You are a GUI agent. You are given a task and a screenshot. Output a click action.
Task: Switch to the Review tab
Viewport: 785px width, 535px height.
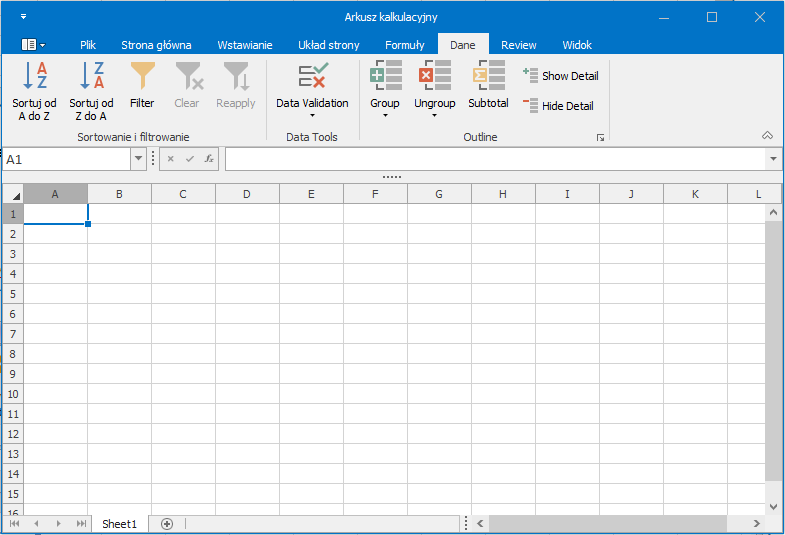(519, 45)
